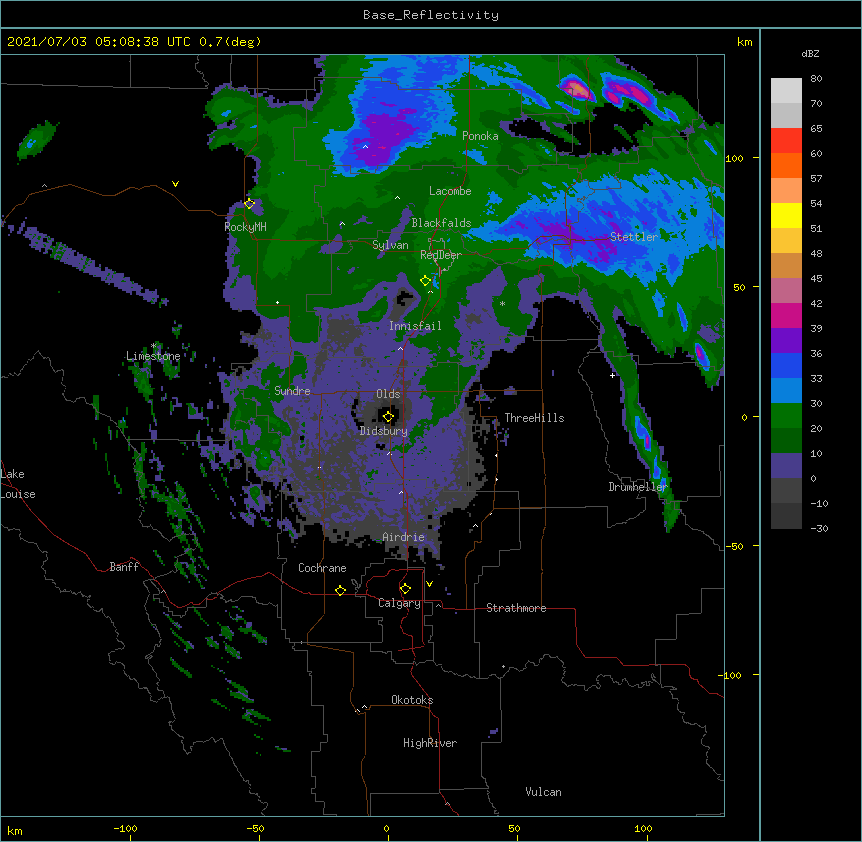The height and width of the screenshot is (842, 862).
Task: Click the Lake Louise label
Action: tap(18, 484)
